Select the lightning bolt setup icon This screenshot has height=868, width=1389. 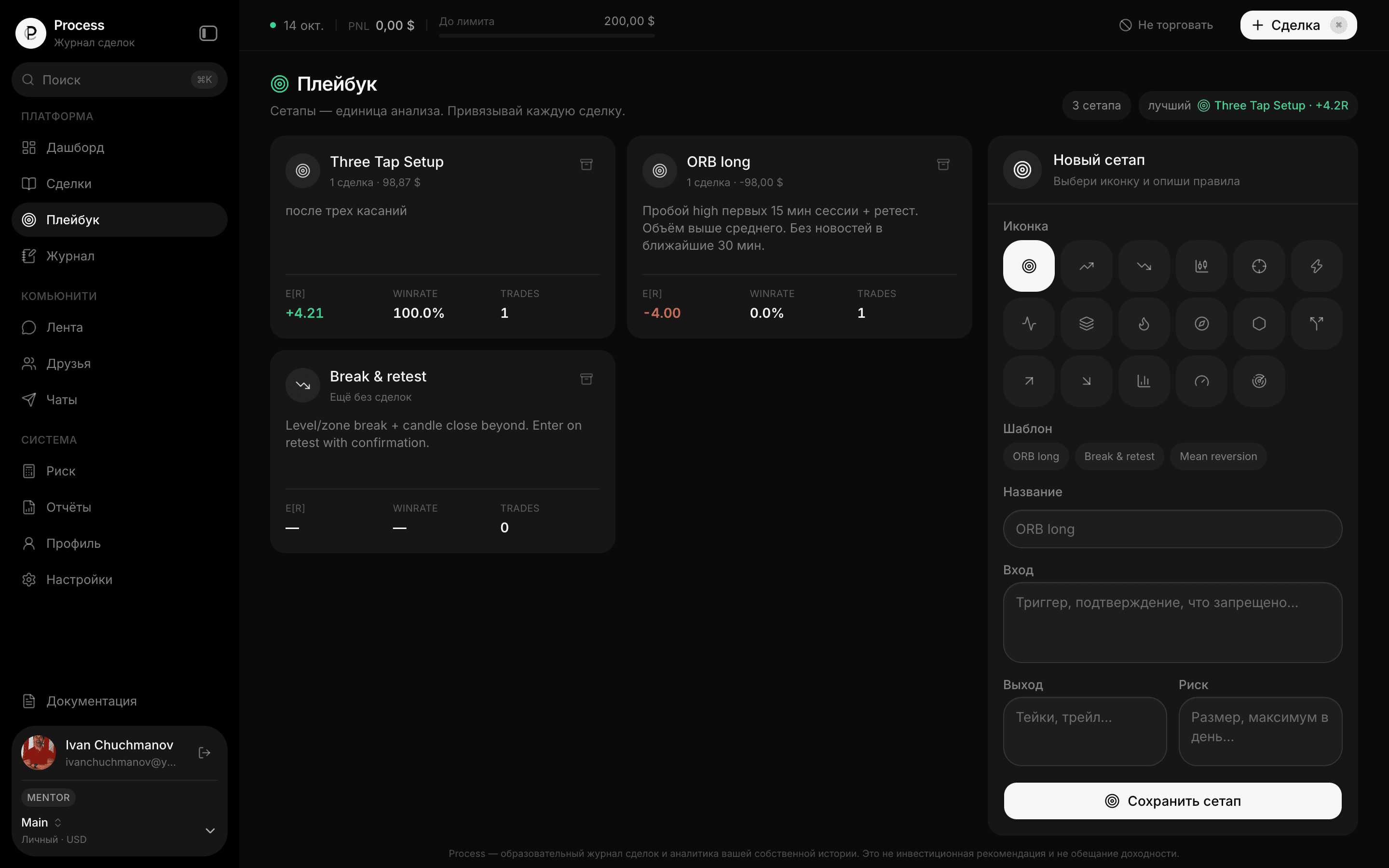pyautogui.click(x=1316, y=266)
